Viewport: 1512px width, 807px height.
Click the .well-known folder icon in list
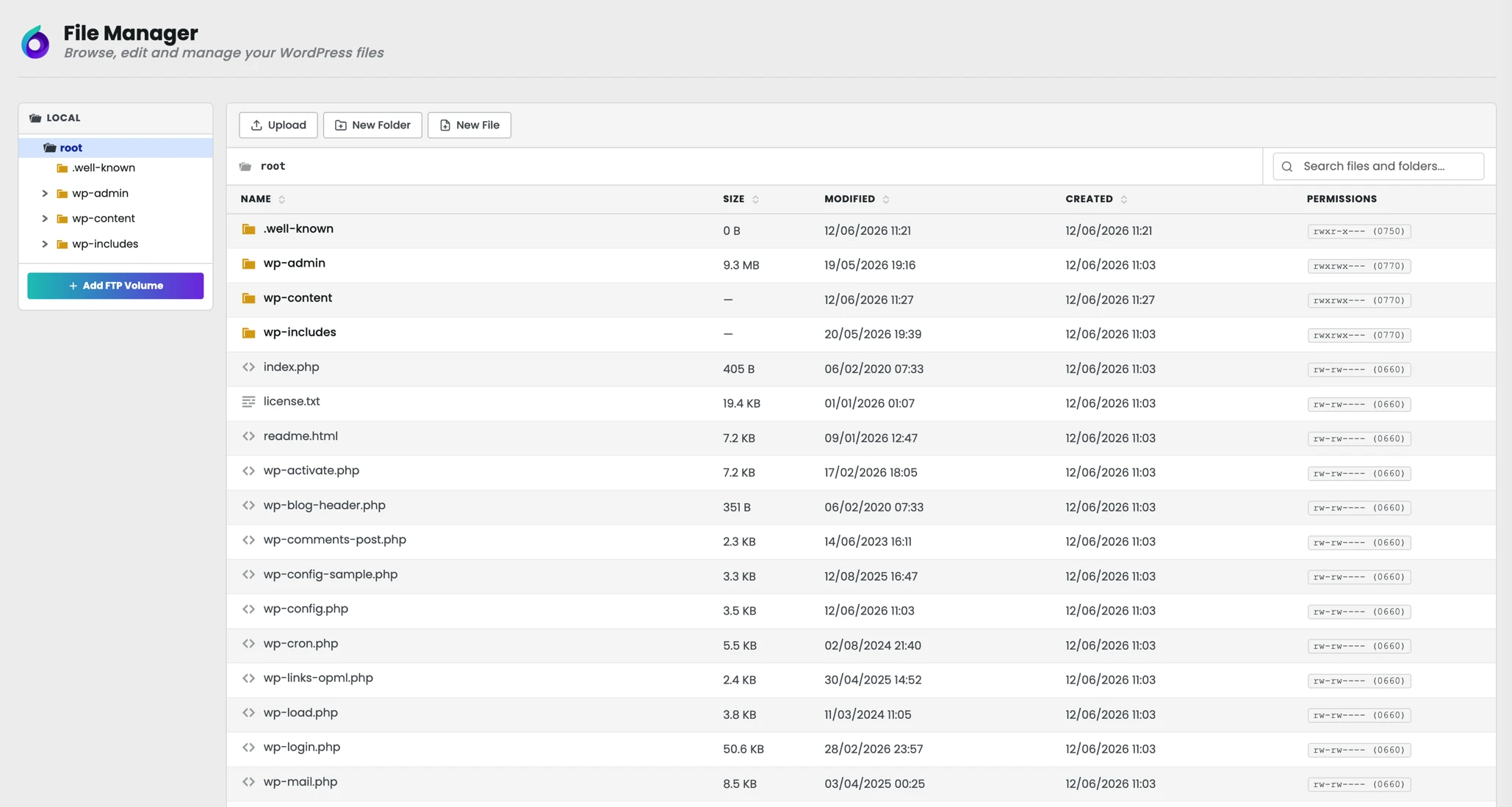tap(248, 229)
